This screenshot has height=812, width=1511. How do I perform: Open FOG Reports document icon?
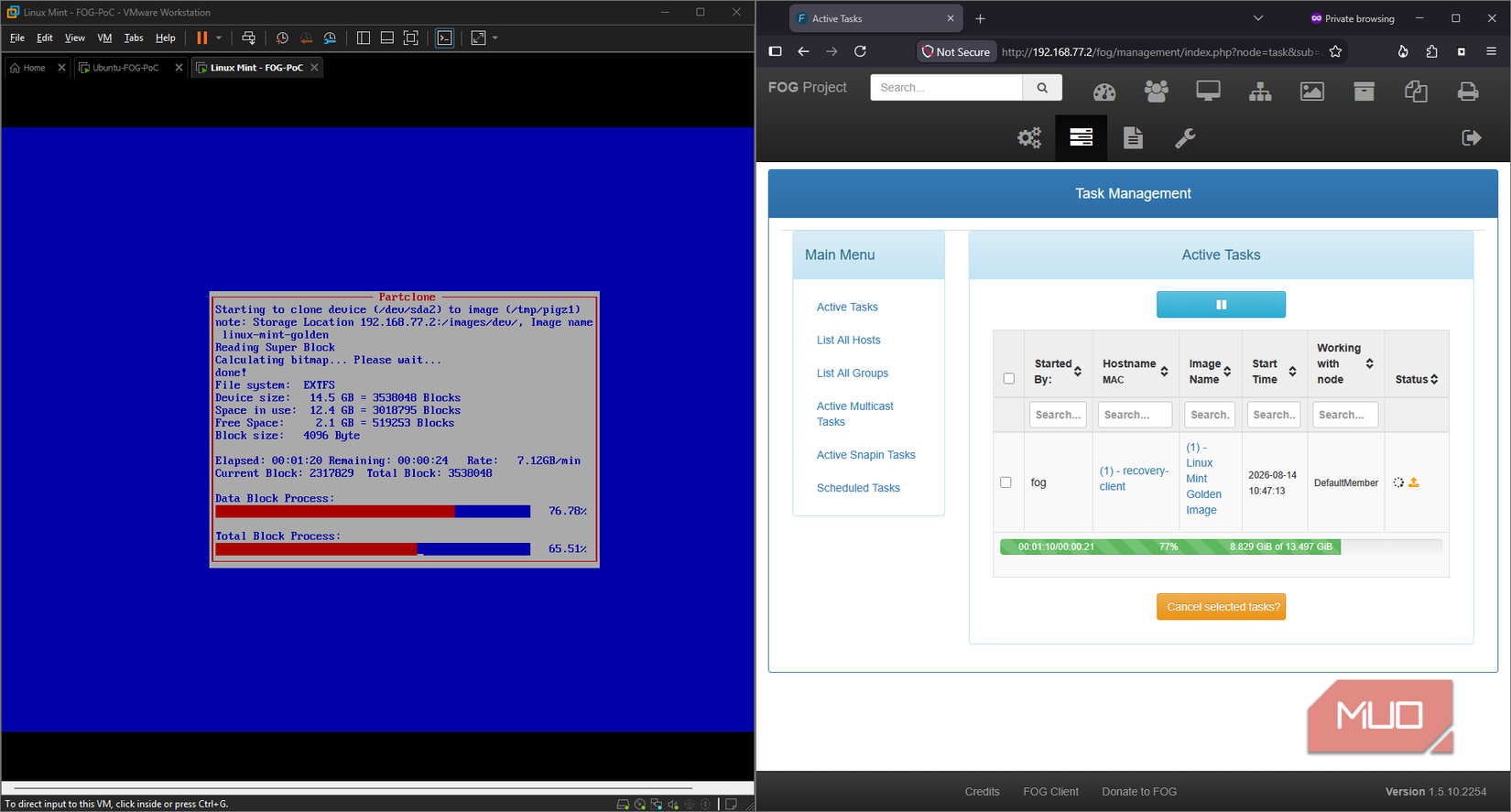pos(1133,138)
